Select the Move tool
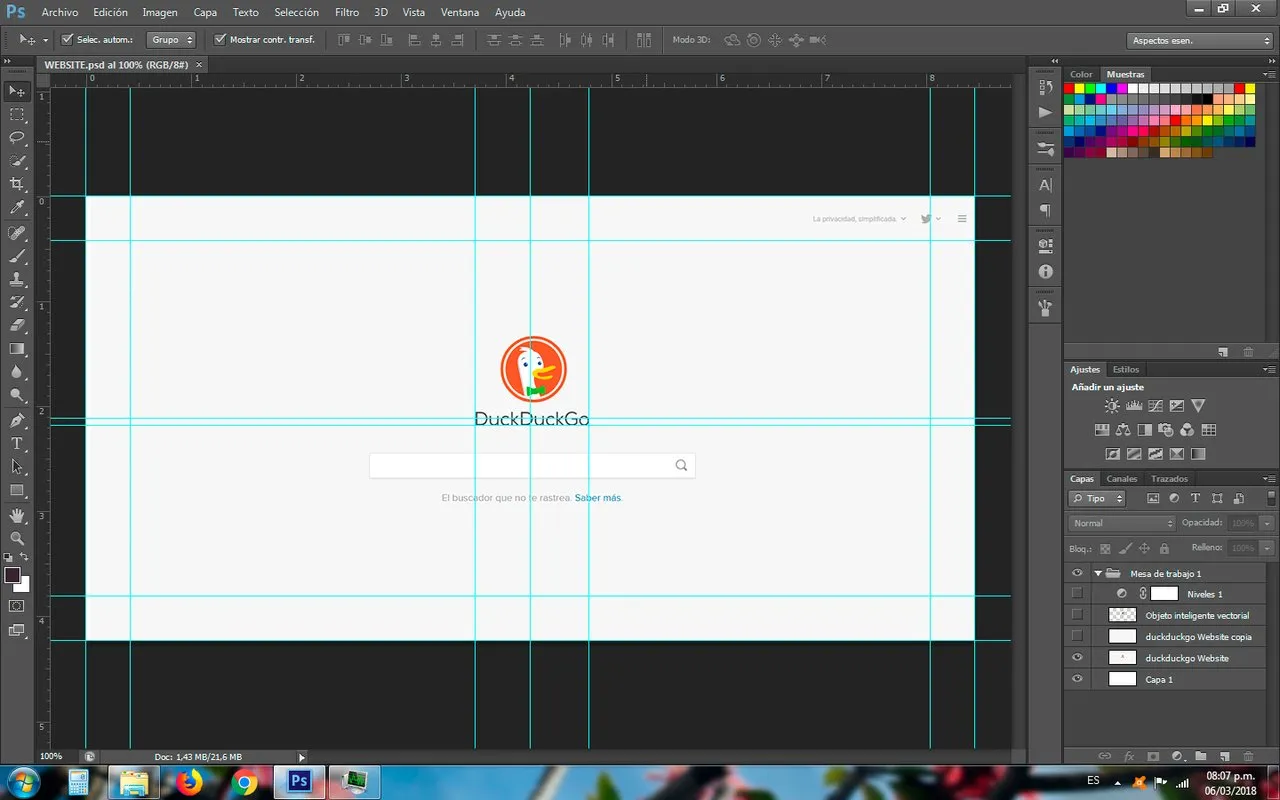Screen dimensions: 1280x800 (x=17, y=91)
